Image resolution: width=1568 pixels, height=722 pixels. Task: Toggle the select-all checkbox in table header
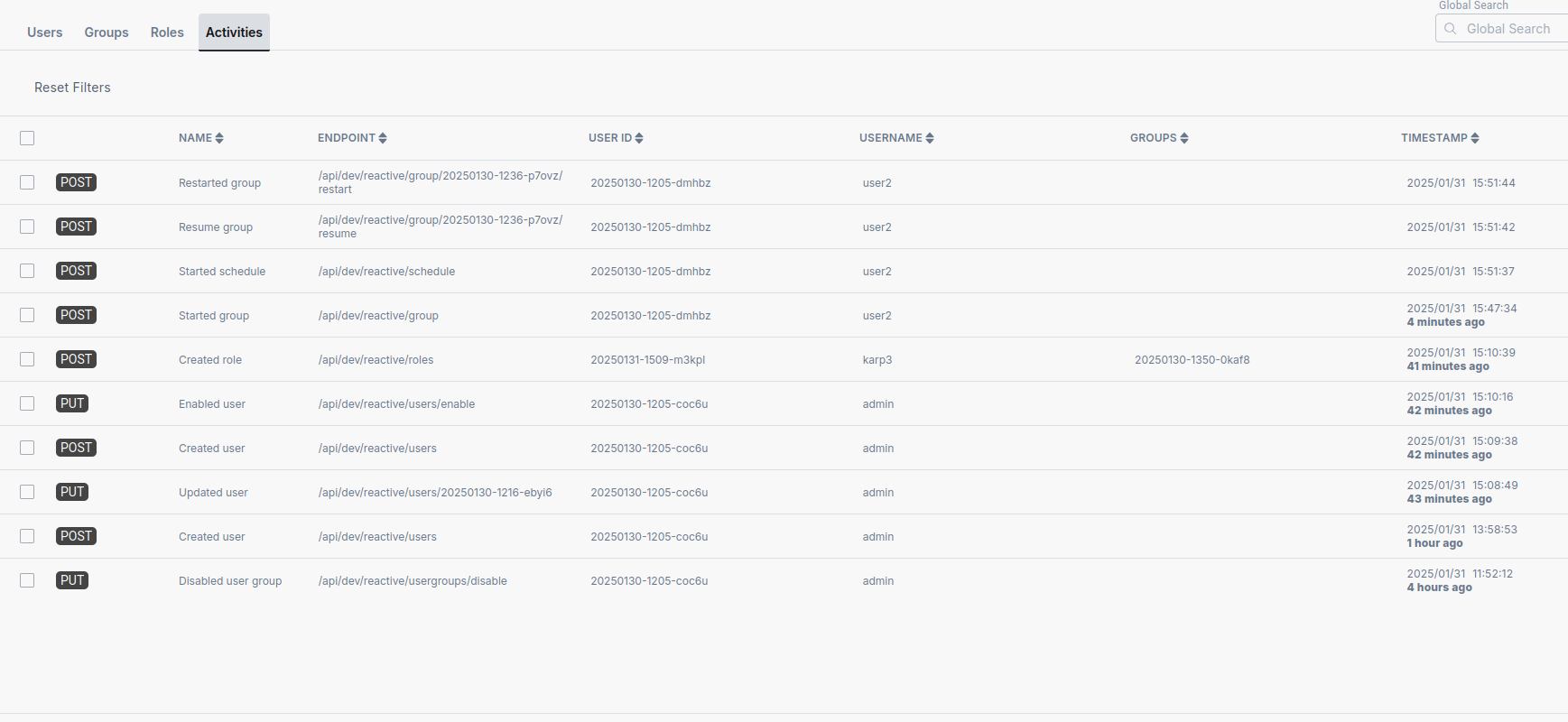point(27,138)
